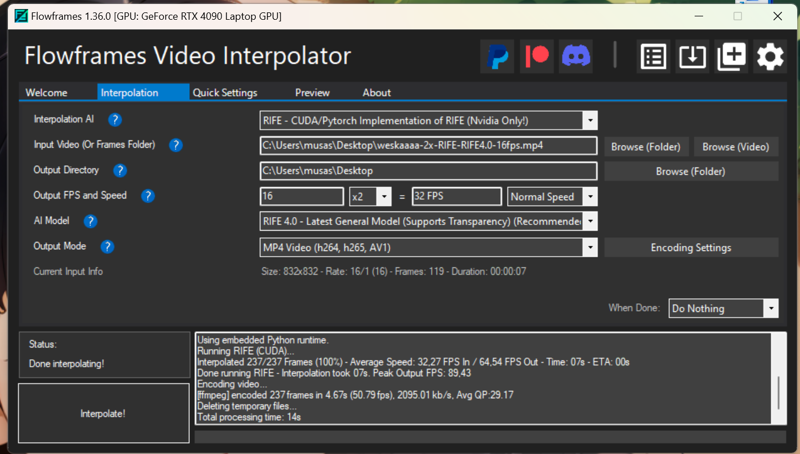Open the PayPal donation link icon
The width and height of the screenshot is (800, 454).
click(497, 56)
